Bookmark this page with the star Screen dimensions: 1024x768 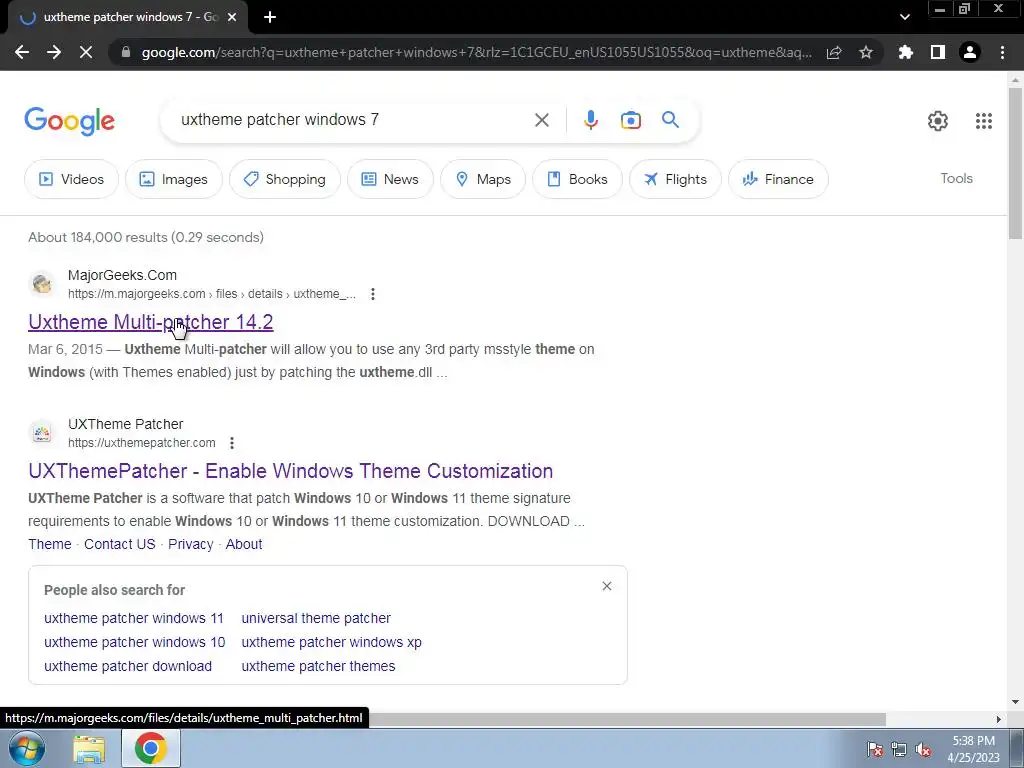click(866, 52)
